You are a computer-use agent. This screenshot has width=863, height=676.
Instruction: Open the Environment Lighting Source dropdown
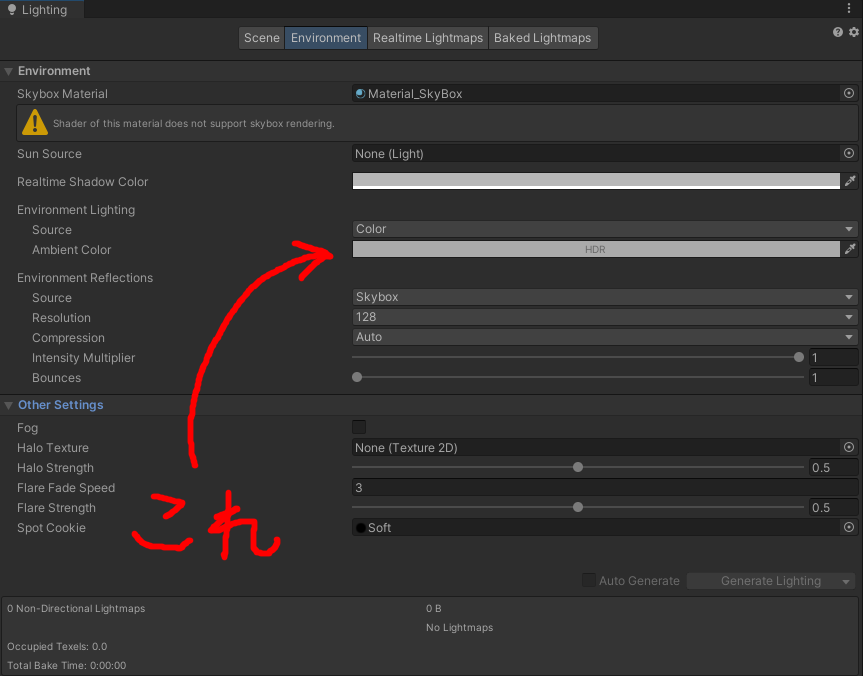(x=604, y=229)
